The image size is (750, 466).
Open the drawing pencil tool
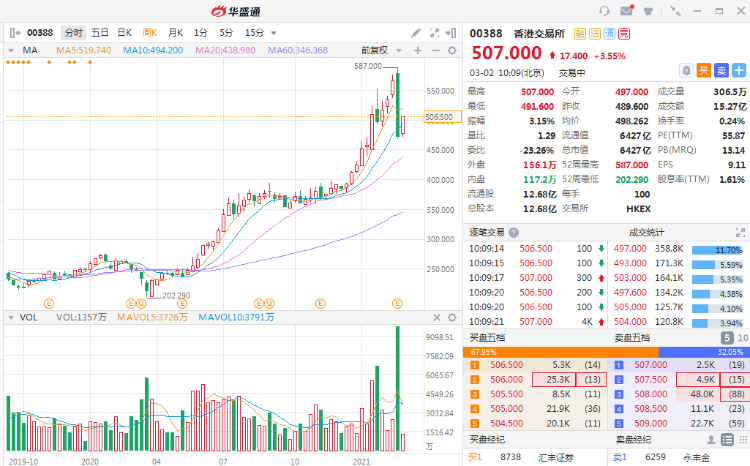click(416, 33)
